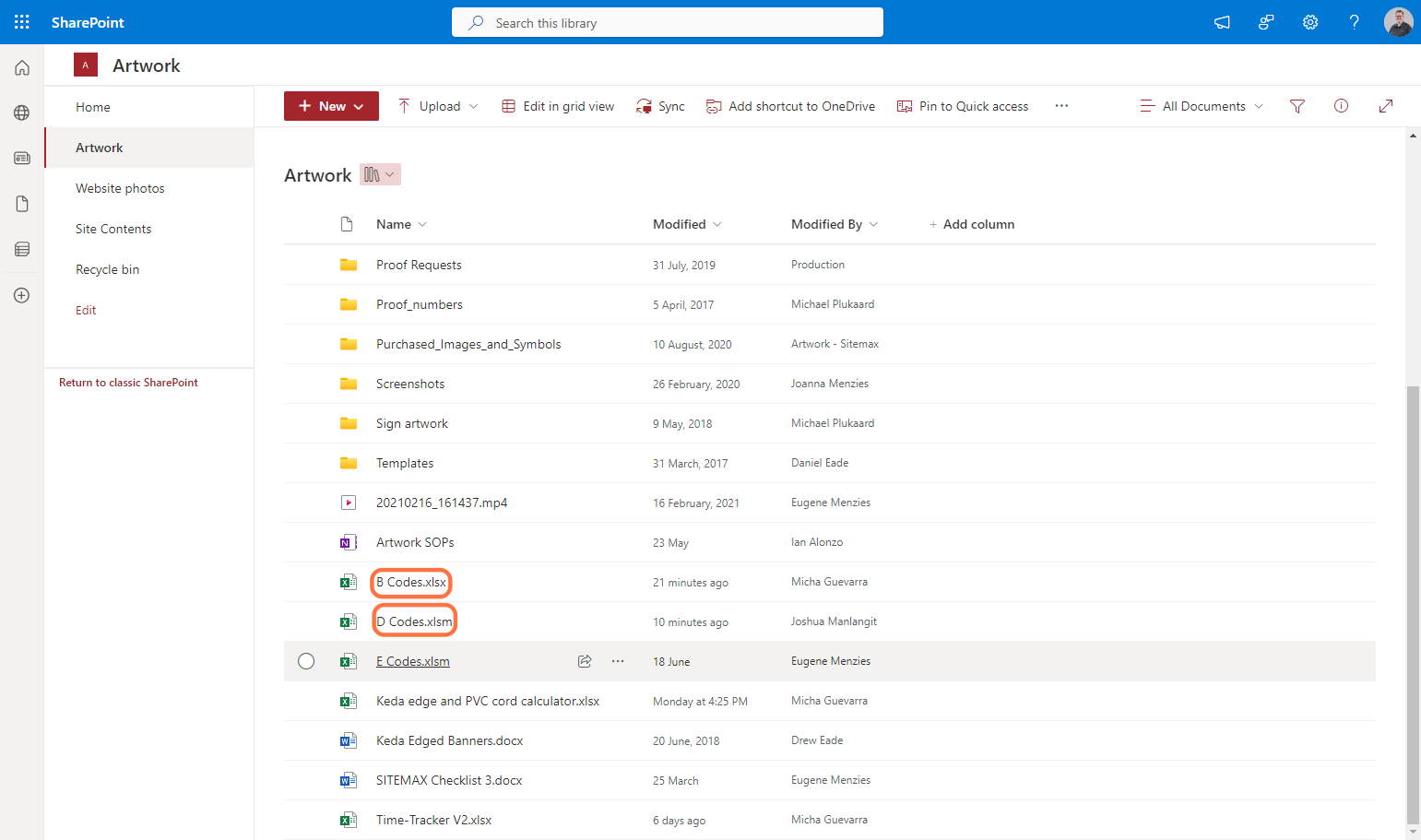
Task: Click the Search this library field
Action: [x=668, y=22]
